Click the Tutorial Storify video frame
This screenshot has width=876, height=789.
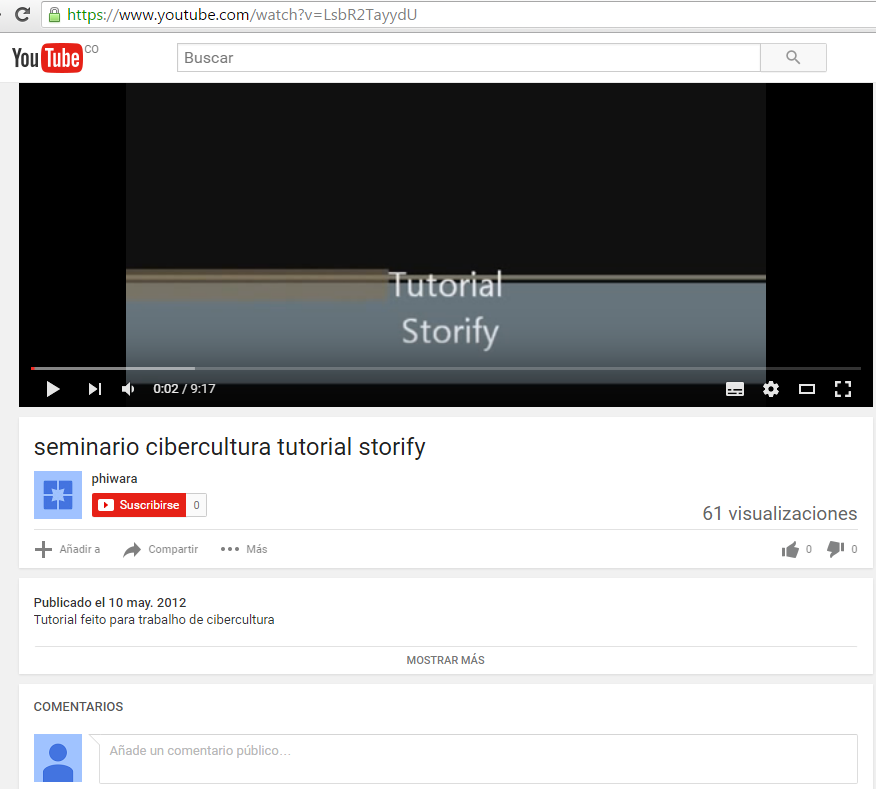click(446, 224)
